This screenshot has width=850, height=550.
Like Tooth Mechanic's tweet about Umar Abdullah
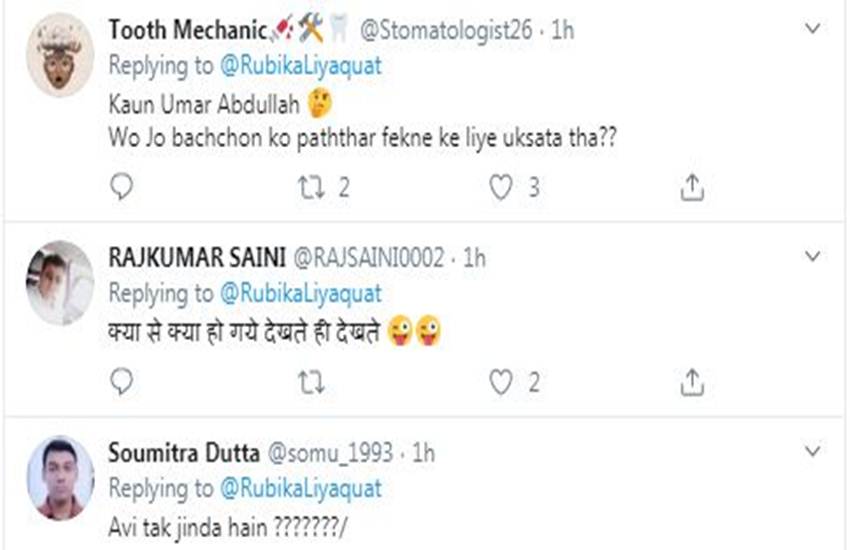tap(501, 187)
